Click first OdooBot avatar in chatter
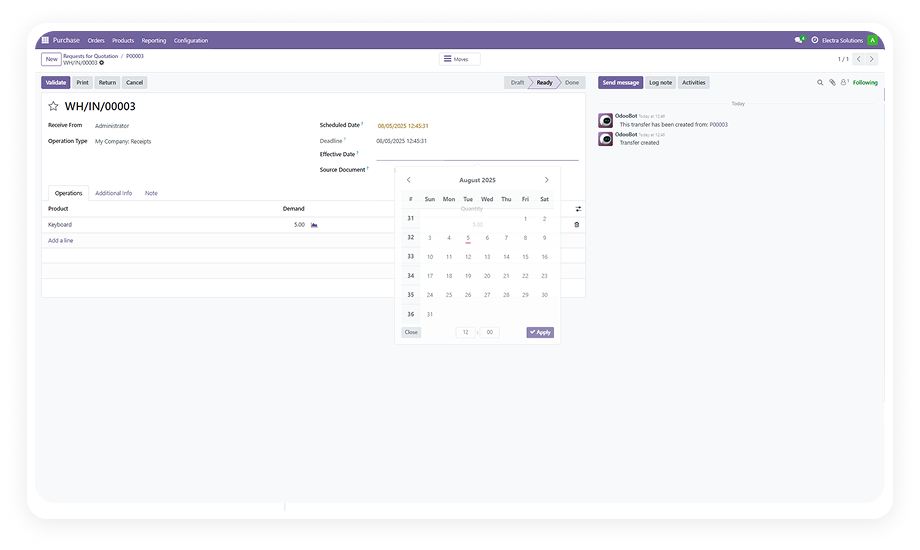 pos(606,120)
